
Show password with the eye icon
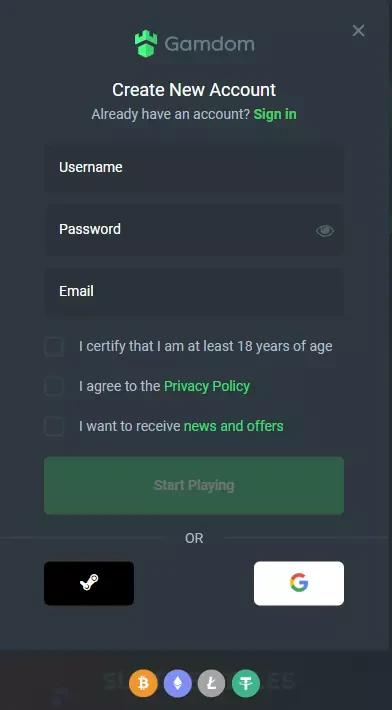coord(325,231)
